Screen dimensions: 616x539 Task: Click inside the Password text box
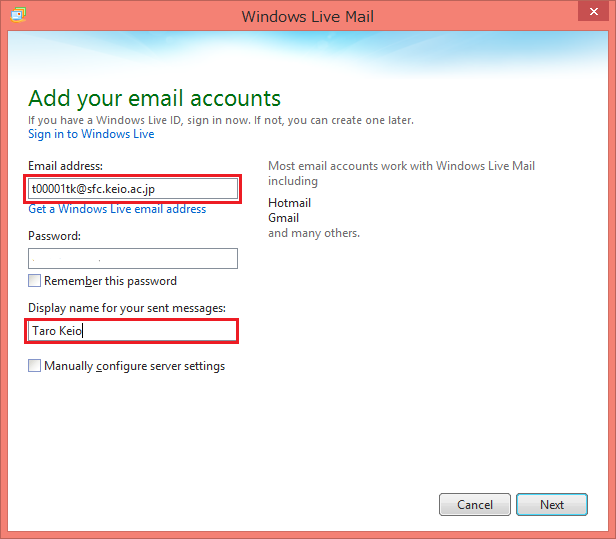133,259
